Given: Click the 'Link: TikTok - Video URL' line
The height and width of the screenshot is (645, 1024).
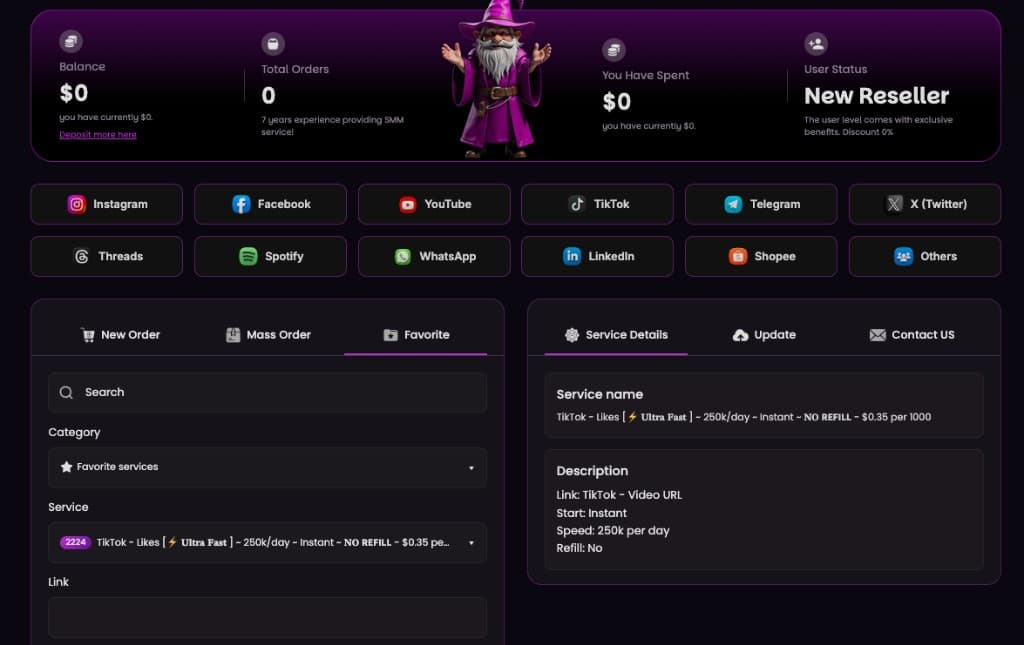Looking at the screenshot, I should click(x=619, y=495).
